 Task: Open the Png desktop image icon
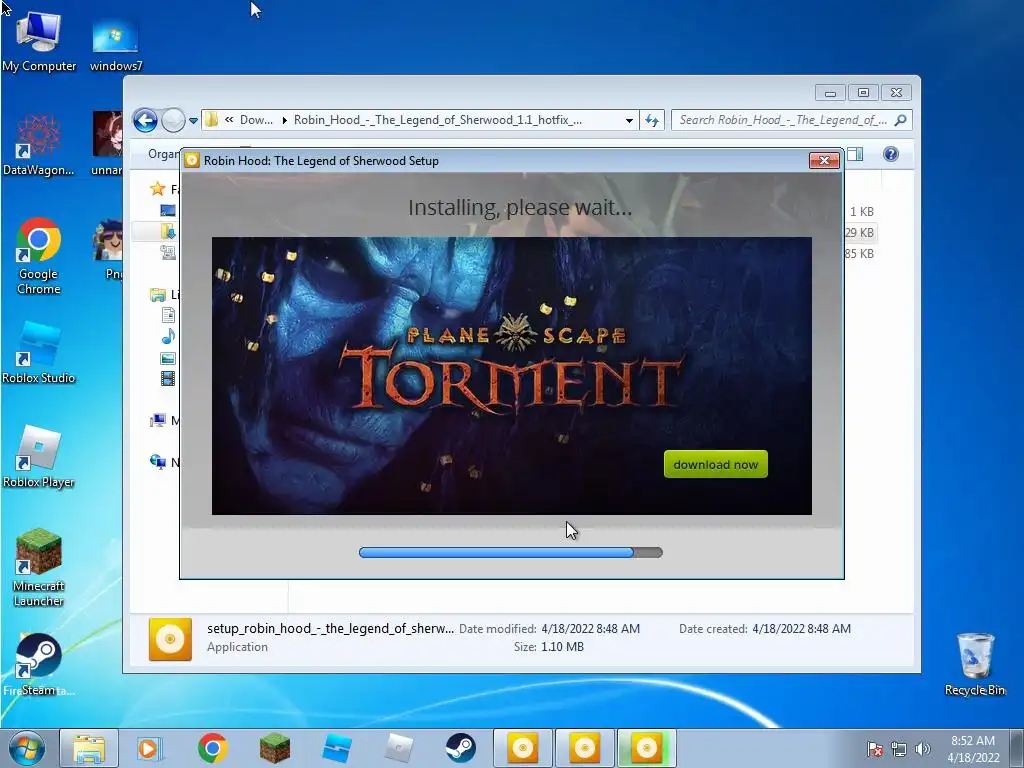click(x=108, y=249)
